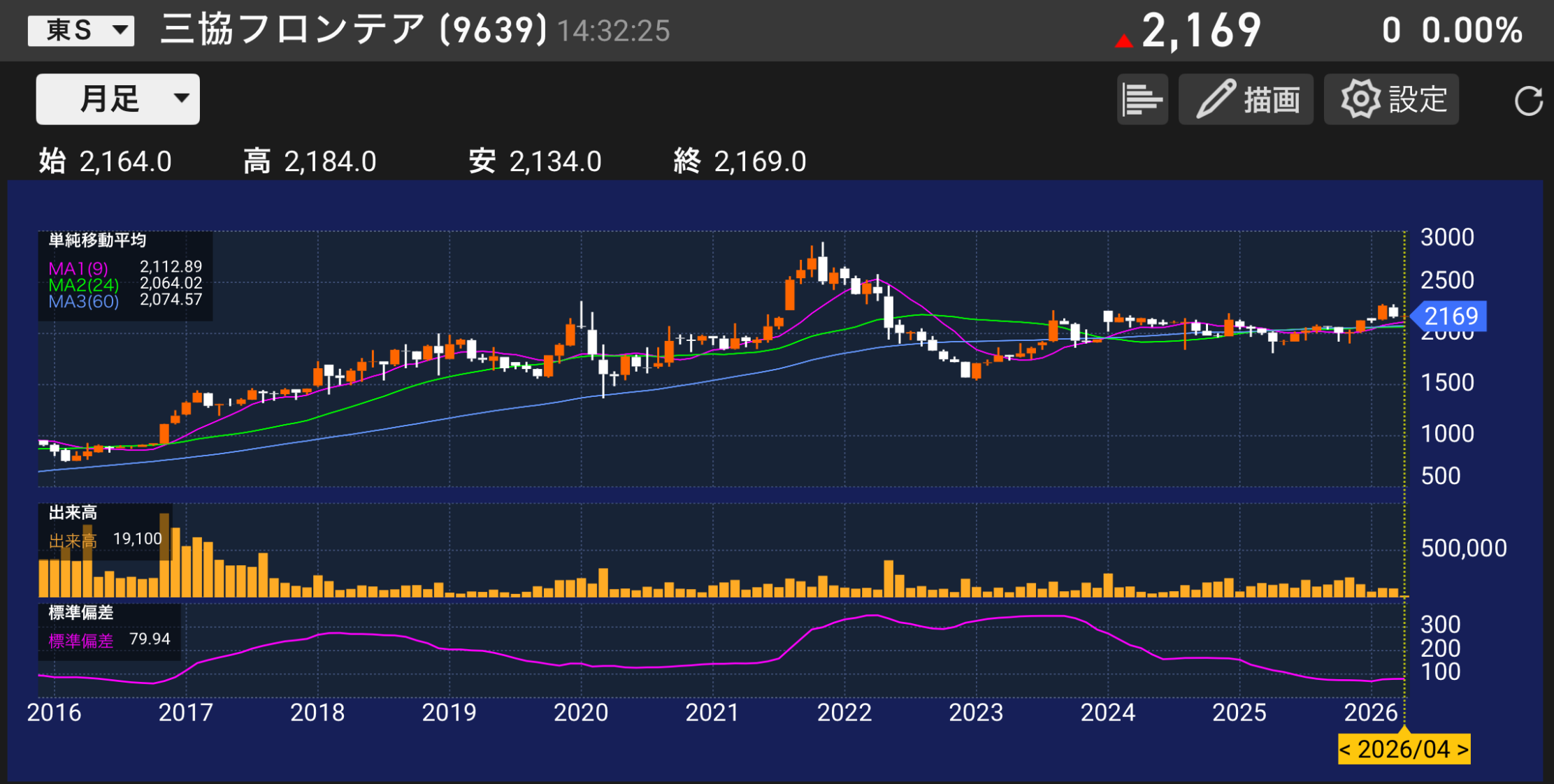Image resolution: width=1554 pixels, height=784 pixels.
Task: Select the blue 2169 current price tag
Action: pyautogui.click(x=1450, y=317)
